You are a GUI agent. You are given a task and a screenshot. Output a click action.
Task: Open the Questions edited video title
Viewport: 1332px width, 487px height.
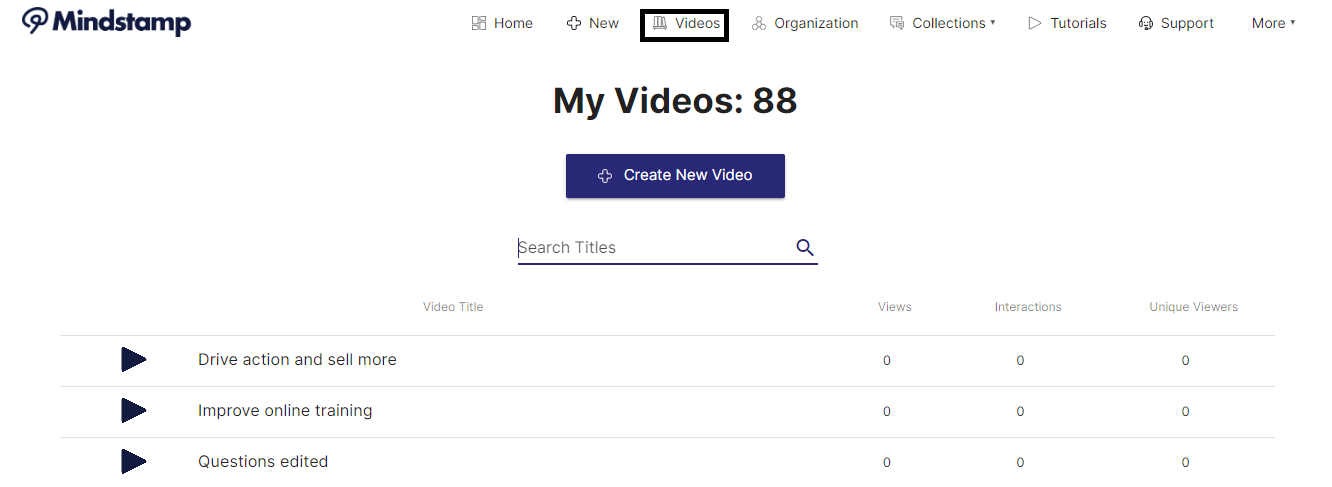(263, 462)
